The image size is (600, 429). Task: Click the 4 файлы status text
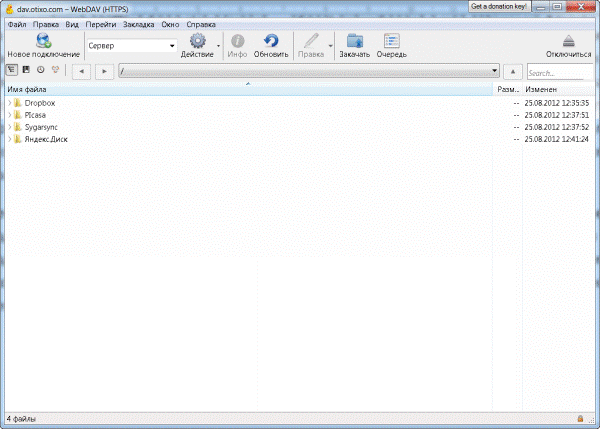[21, 419]
